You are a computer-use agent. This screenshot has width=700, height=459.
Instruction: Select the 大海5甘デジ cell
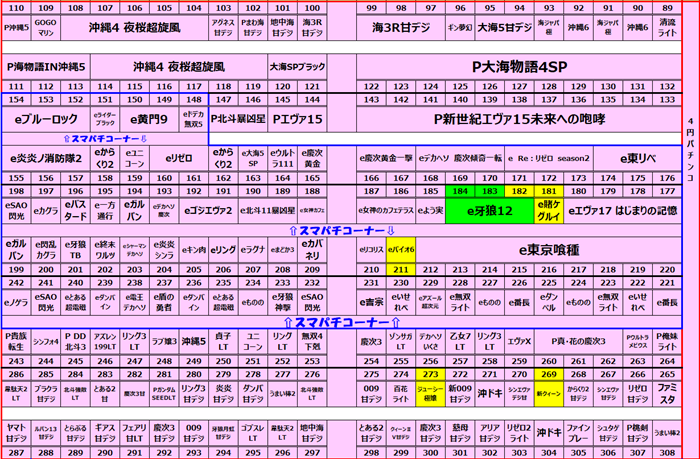coord(504,28)
